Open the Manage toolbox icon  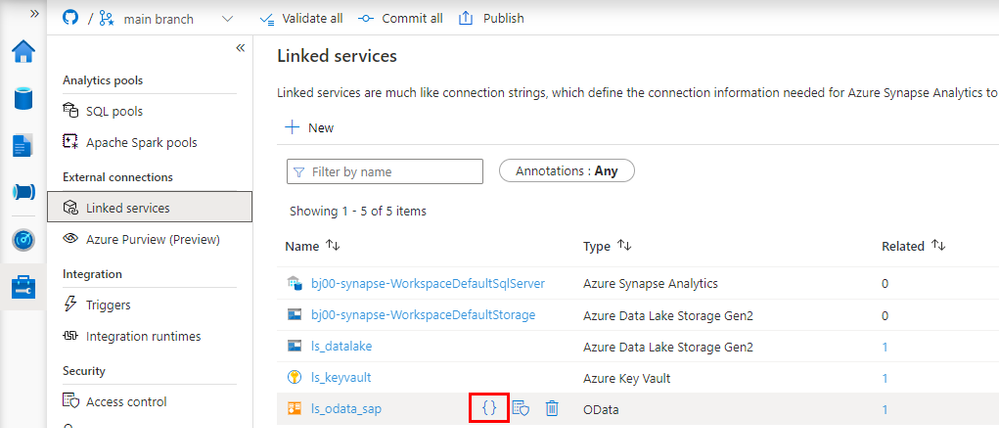[23, 287]
